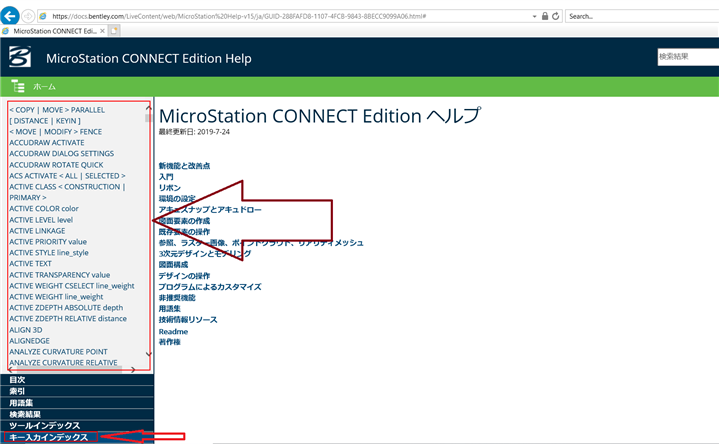Viewport: 719px width, 444px height.
Task: Click key-in list scroll up arrow
Action: coord(148,107)
